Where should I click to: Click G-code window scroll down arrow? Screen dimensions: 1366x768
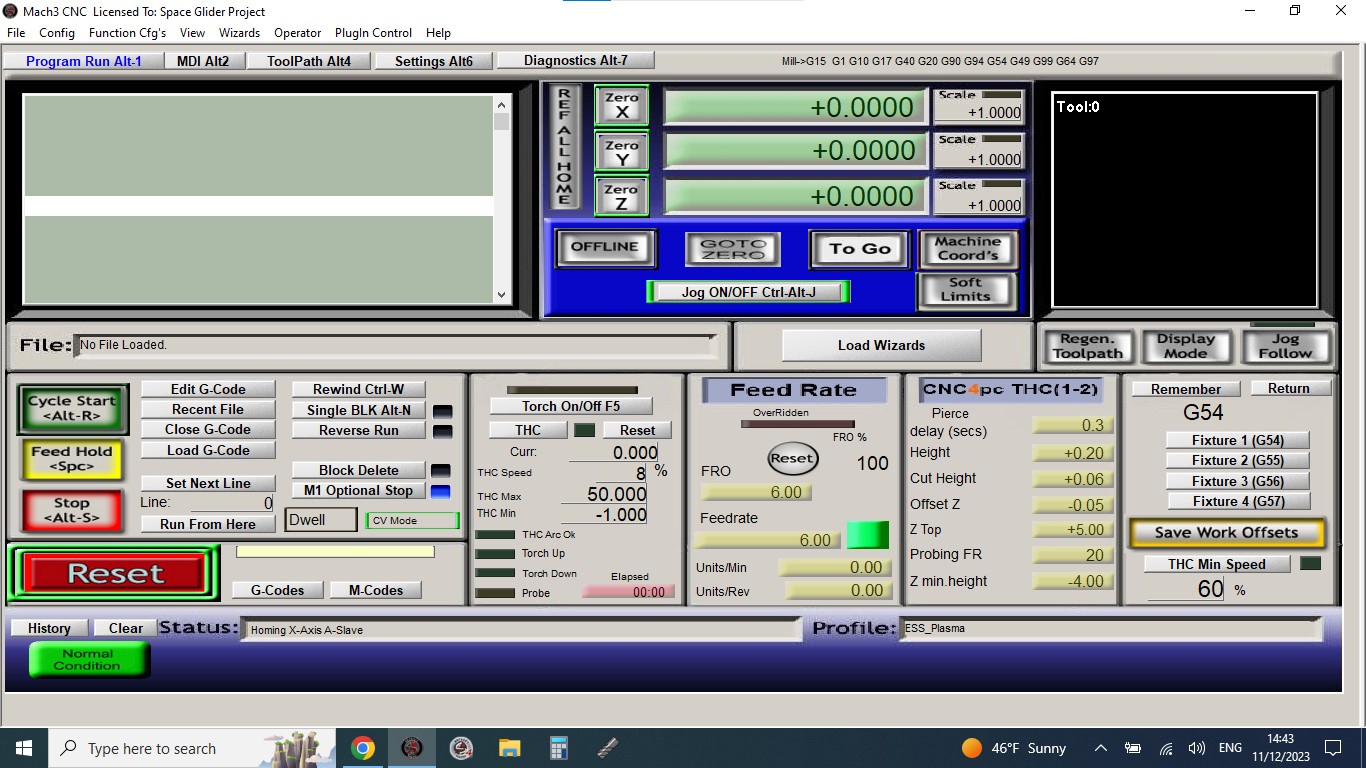click(x=502, y=295)
